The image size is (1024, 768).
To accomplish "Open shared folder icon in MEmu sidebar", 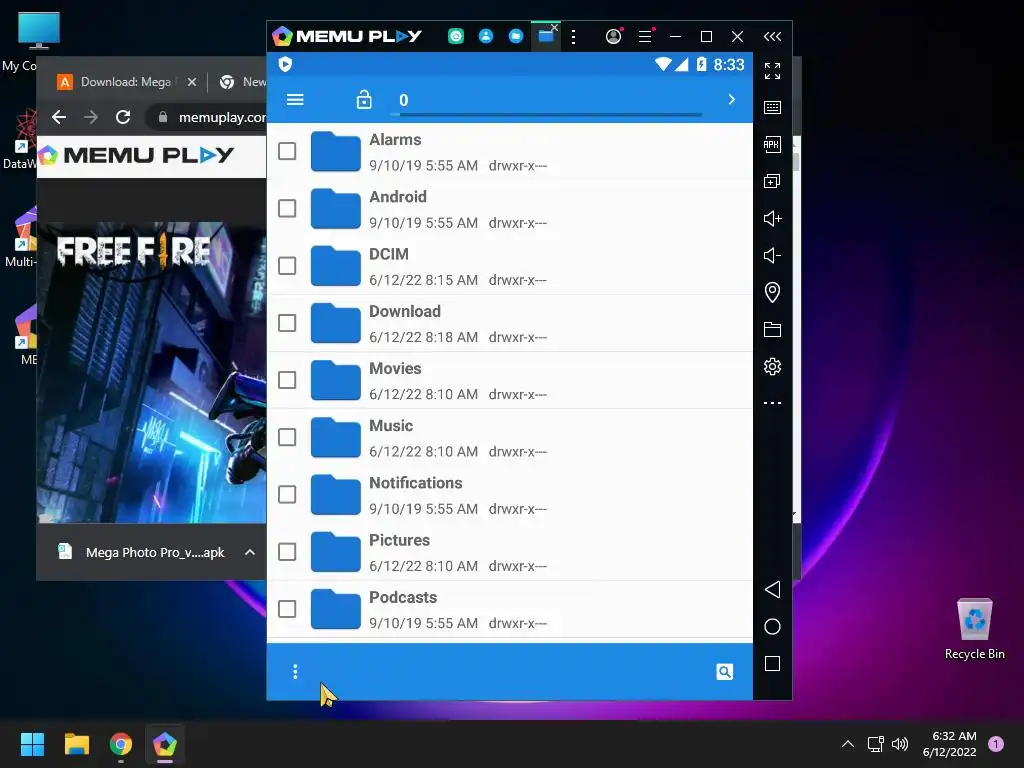I will [x=772, y=329].
